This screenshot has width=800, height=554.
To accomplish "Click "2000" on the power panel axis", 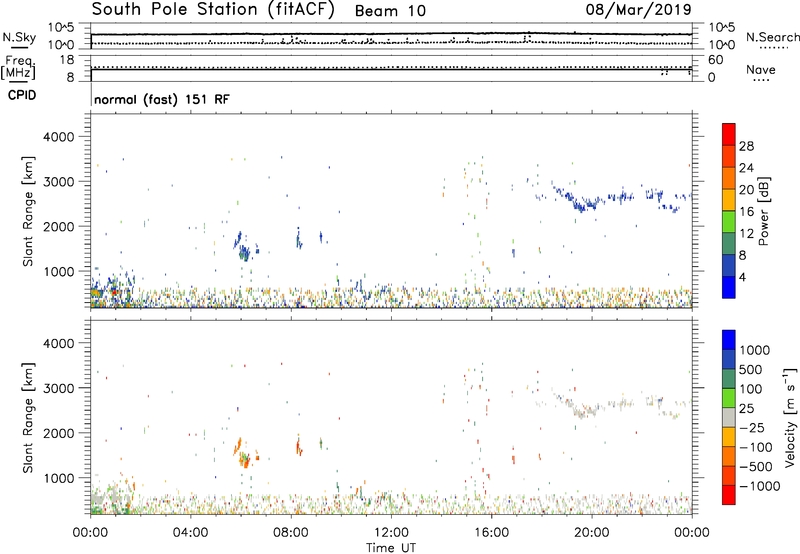I will (59, 226).
